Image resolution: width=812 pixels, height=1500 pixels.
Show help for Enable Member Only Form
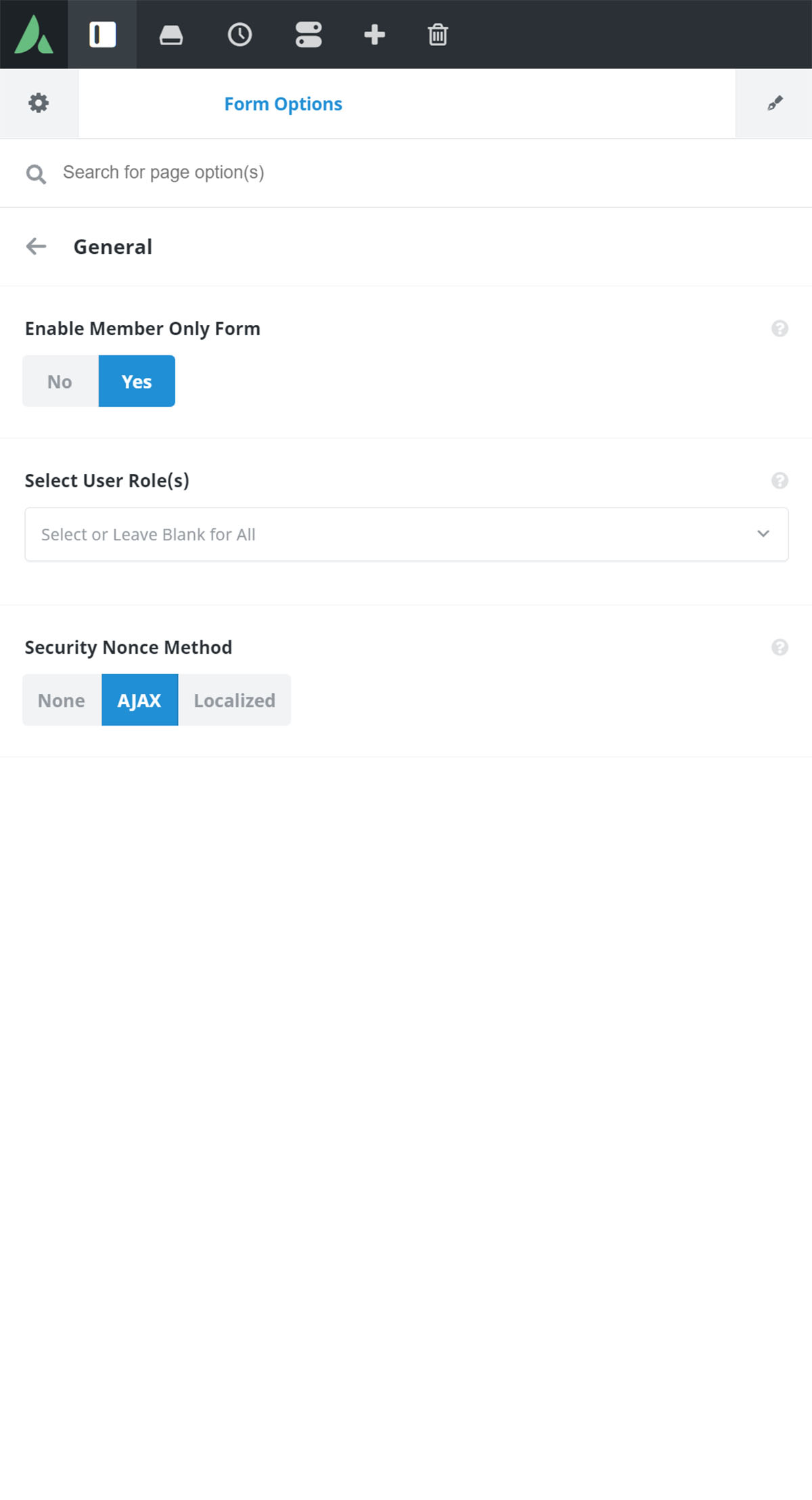(x=780, y=328)
